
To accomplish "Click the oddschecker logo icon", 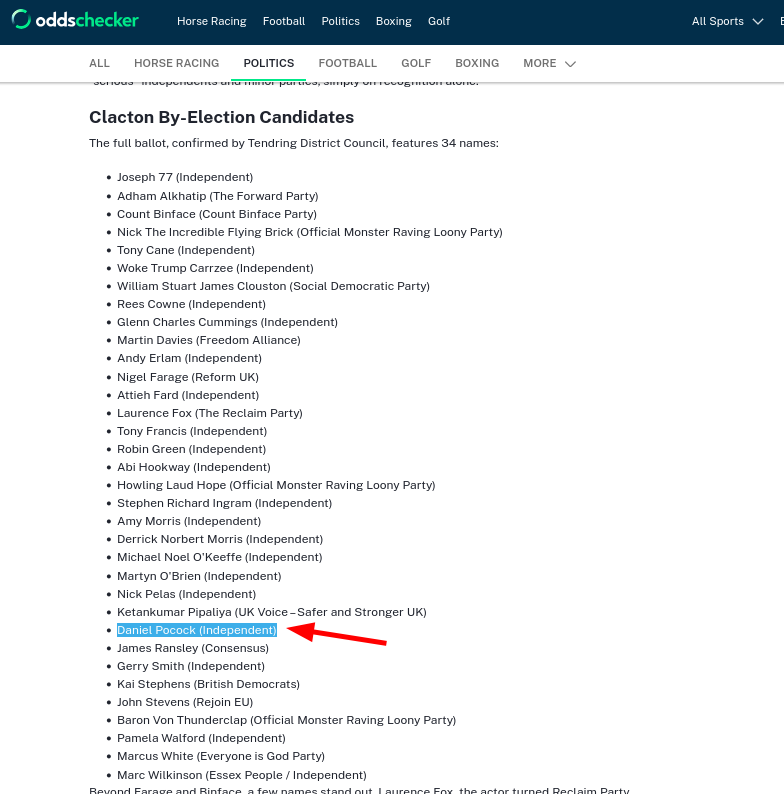I will 21,20.
